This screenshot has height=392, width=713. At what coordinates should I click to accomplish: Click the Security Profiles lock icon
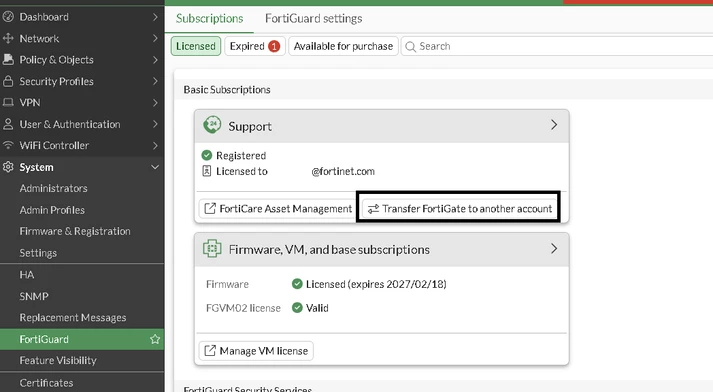coord(8,81)
